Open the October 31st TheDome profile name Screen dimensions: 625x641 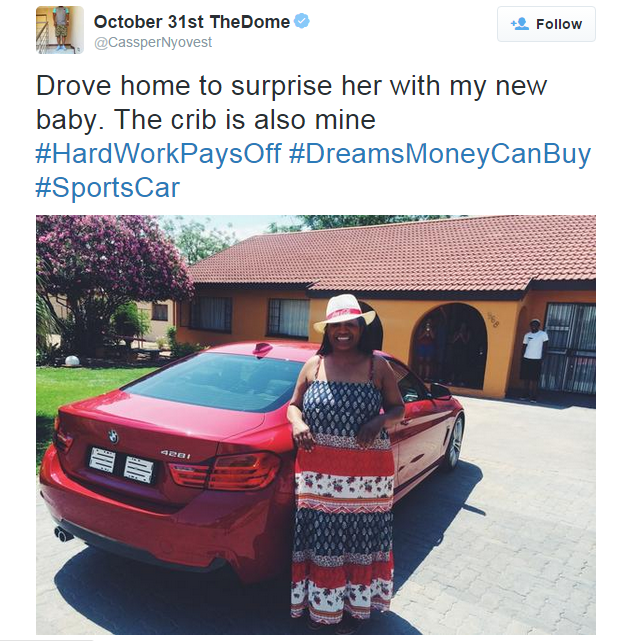point(191,22)
